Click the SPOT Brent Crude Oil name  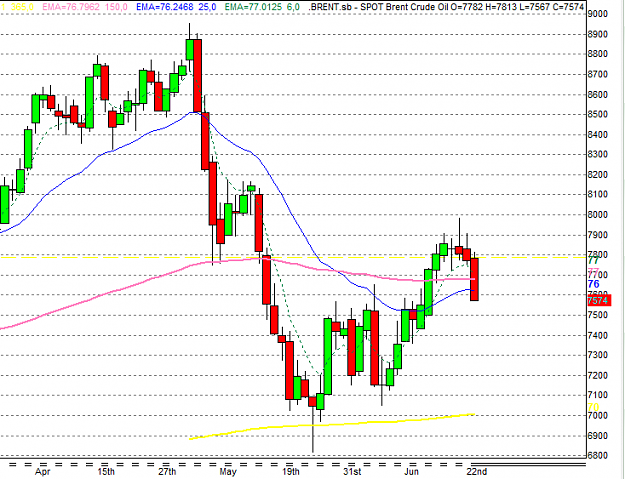(x=404, y=7)
